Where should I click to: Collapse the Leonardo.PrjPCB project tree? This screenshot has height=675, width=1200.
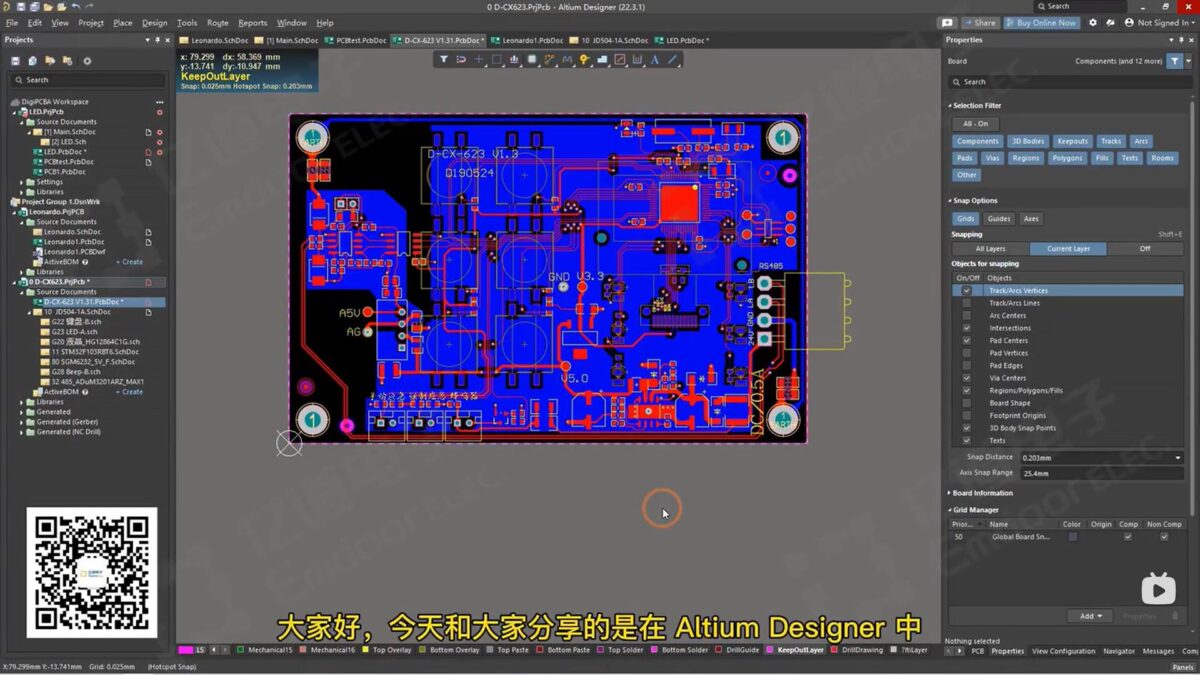[x=14, y=212]
